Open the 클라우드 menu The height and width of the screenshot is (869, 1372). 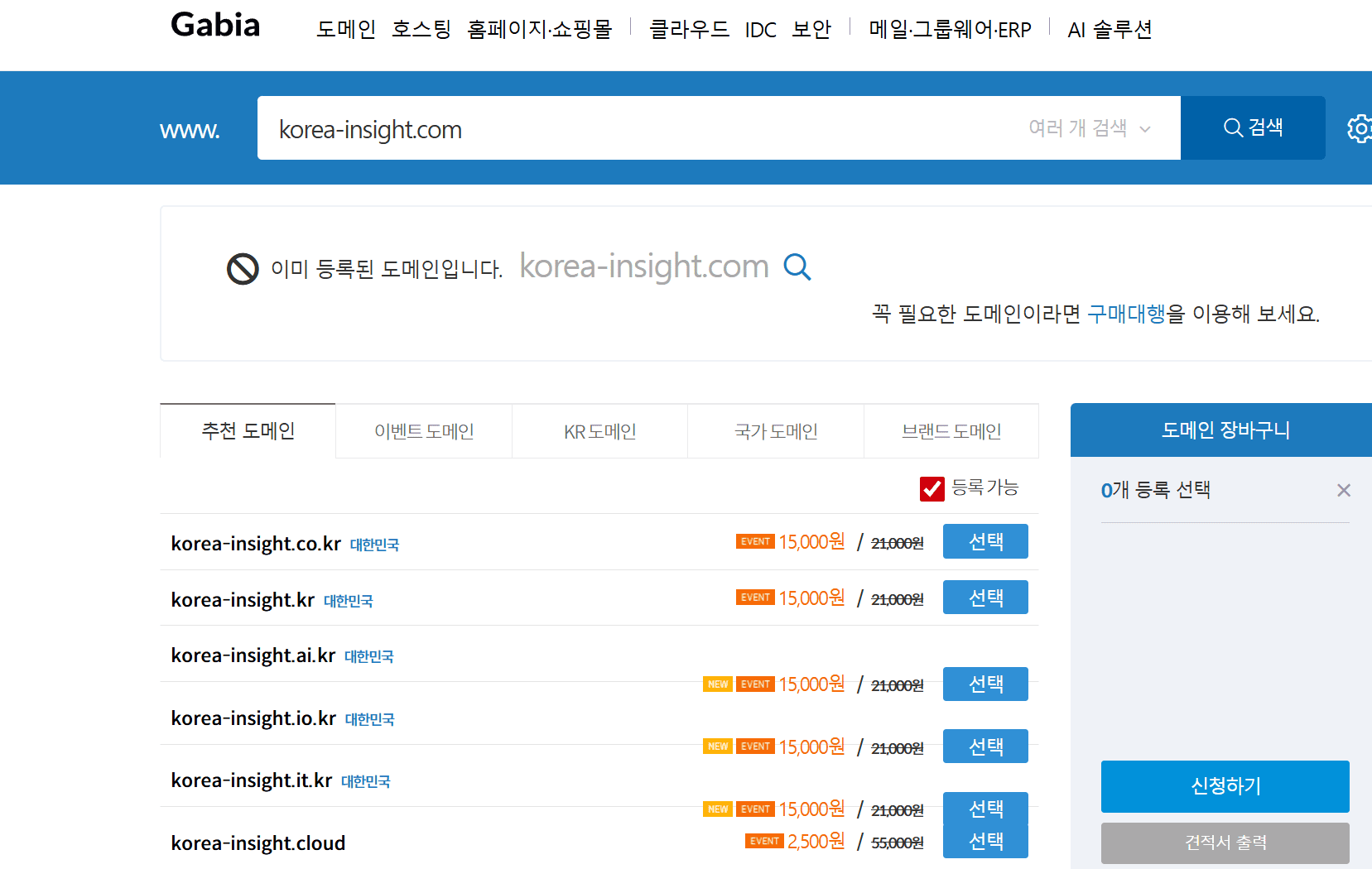click(x=689, y=29)
